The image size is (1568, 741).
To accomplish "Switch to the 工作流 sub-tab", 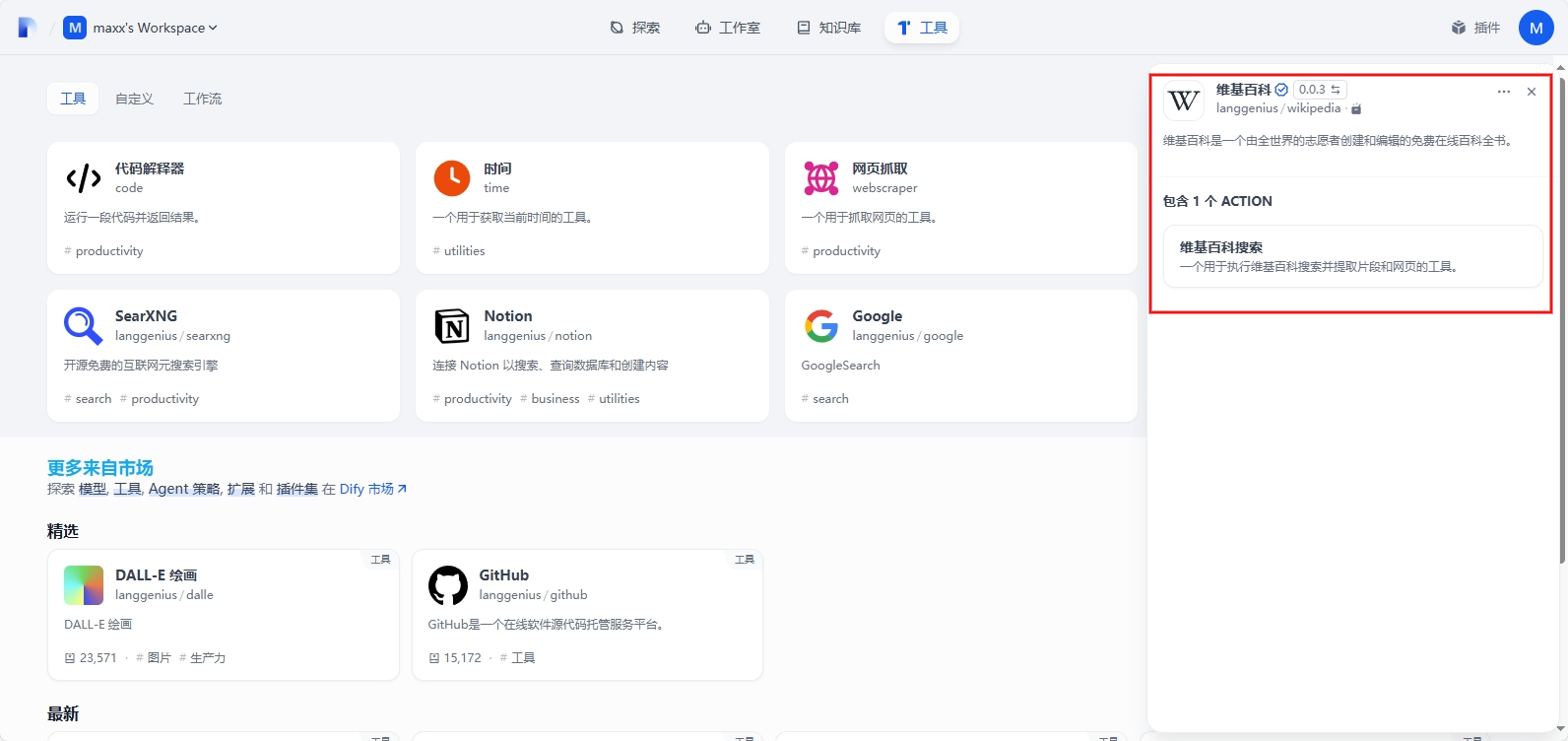I will (x=202, y=99).
